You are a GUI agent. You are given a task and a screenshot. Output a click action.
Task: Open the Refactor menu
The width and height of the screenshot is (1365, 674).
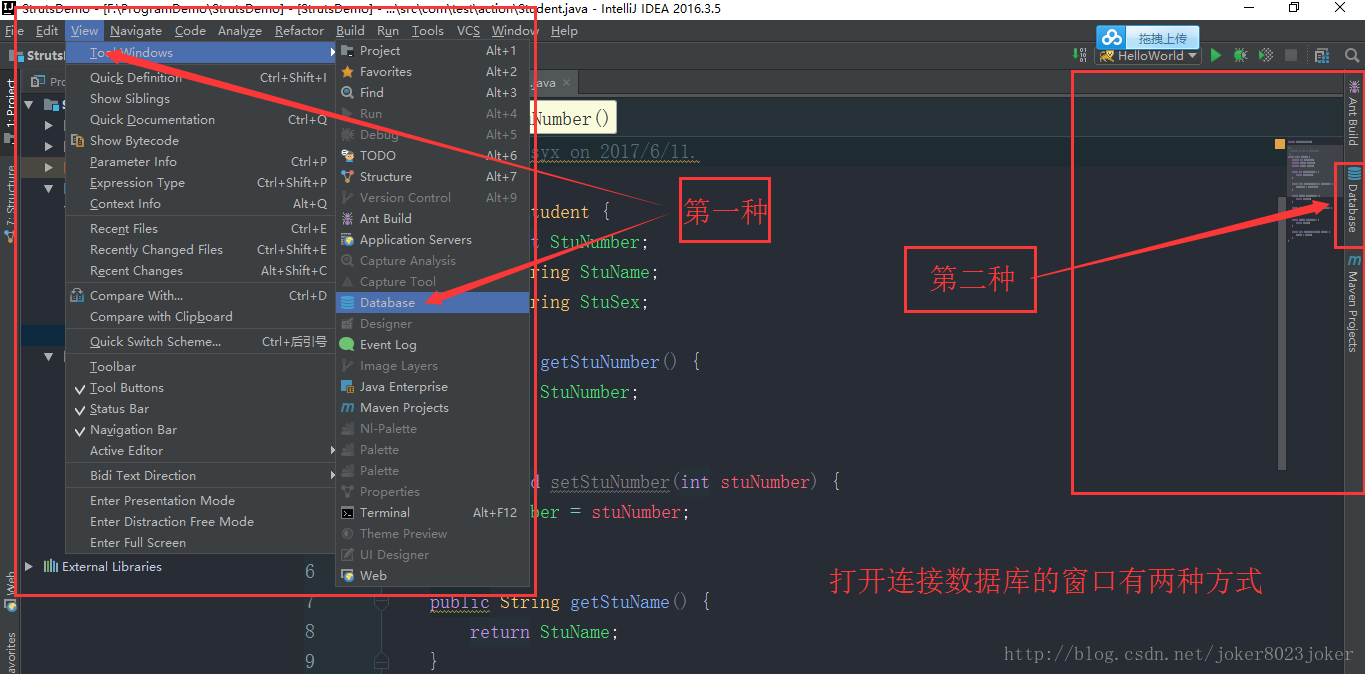click(299, 31)
